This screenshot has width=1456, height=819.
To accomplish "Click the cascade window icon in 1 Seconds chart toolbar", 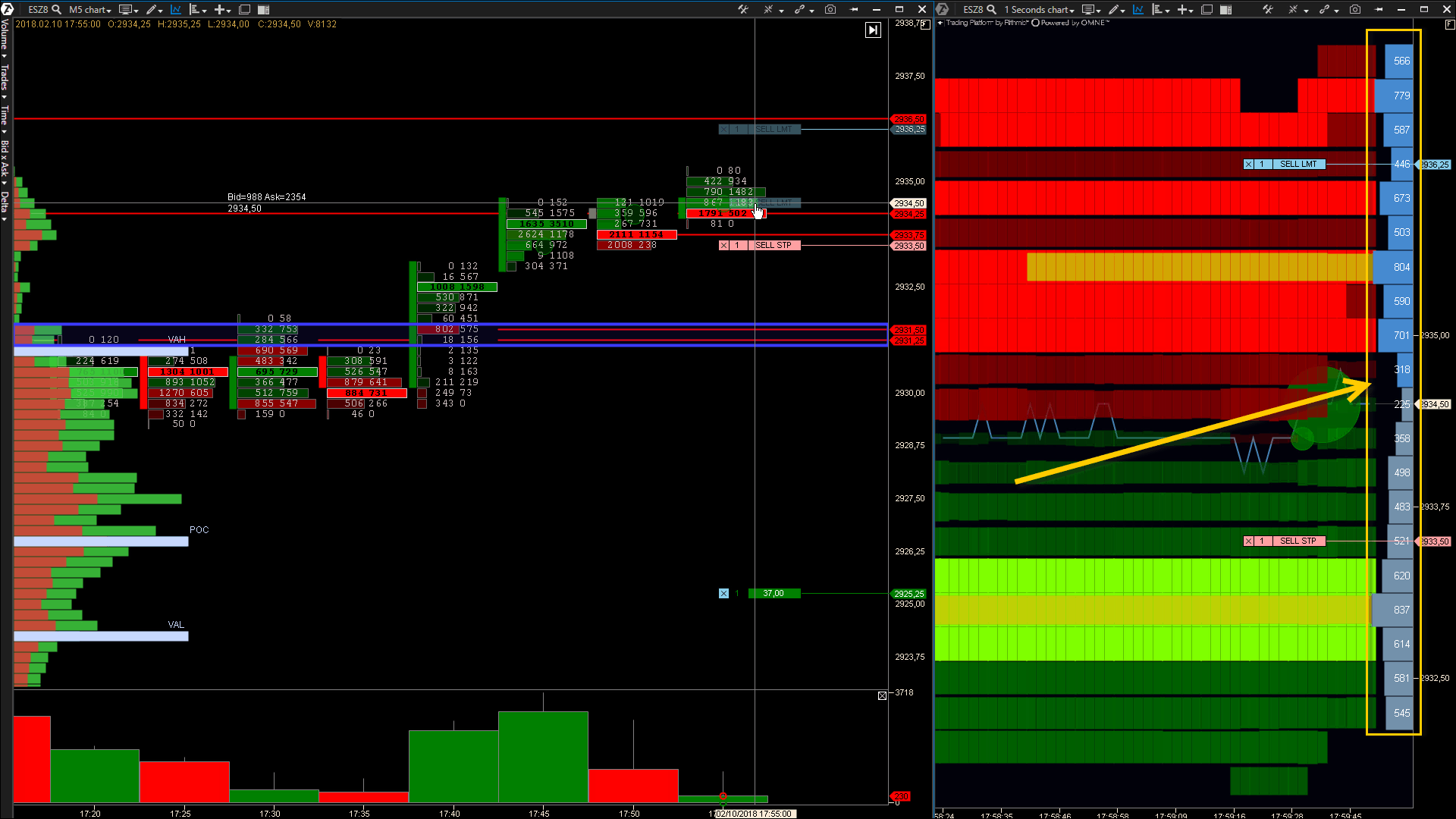I will tap(1207, 9).
